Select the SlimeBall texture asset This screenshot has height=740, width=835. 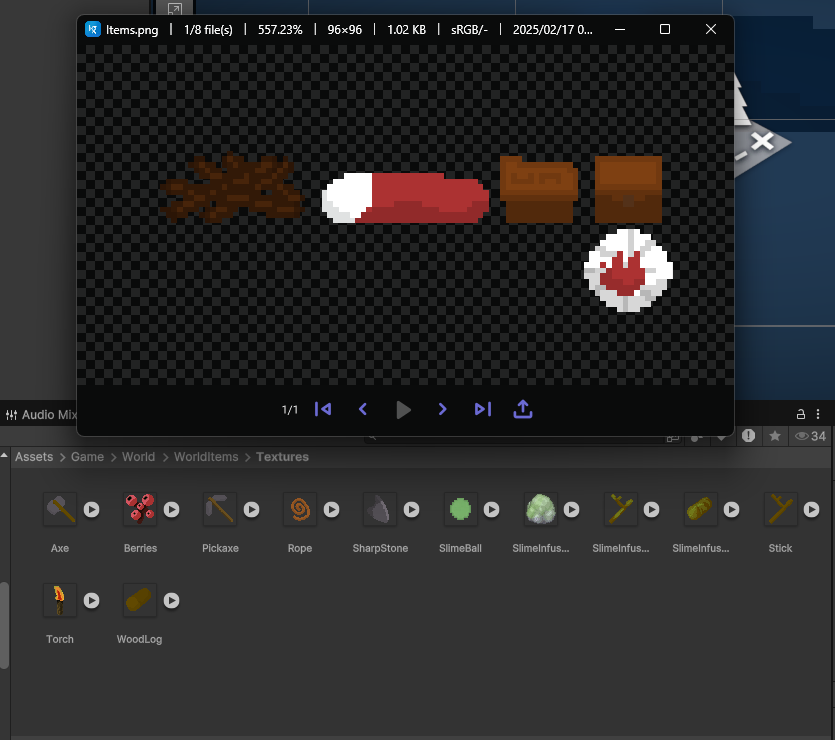(x=460, y=510)
